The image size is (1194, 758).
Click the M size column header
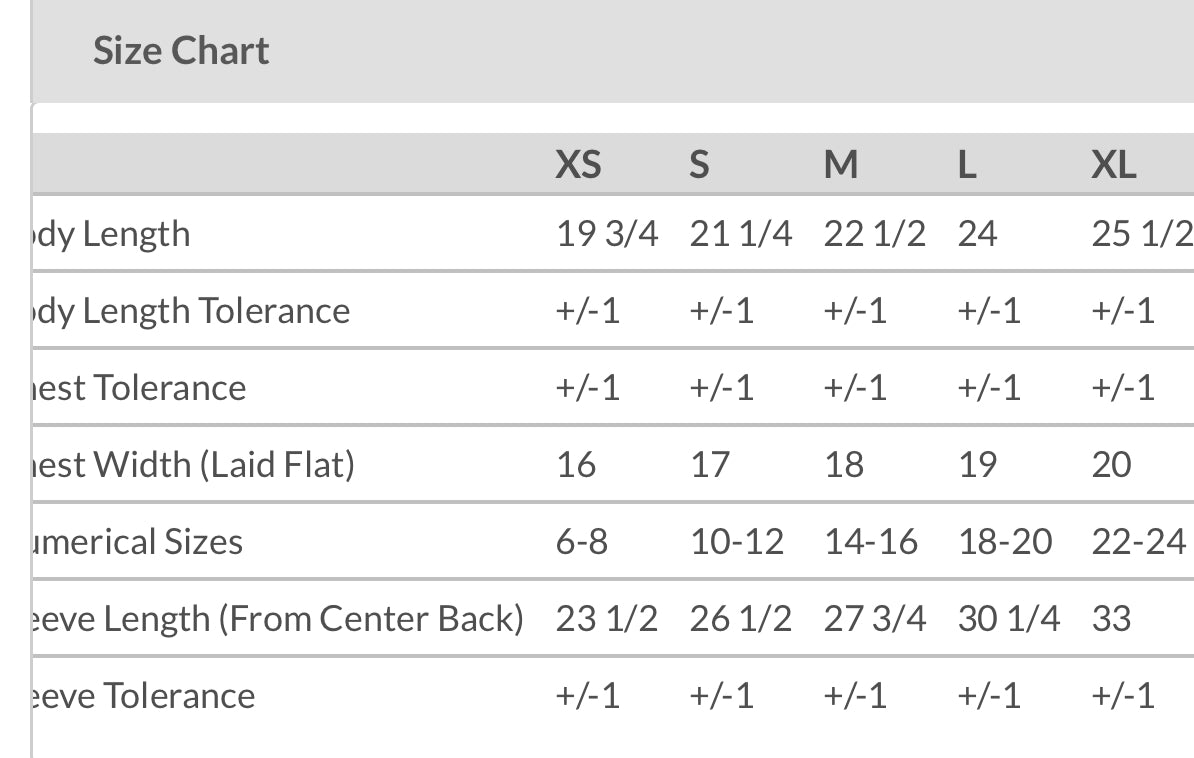pos(841,164)
